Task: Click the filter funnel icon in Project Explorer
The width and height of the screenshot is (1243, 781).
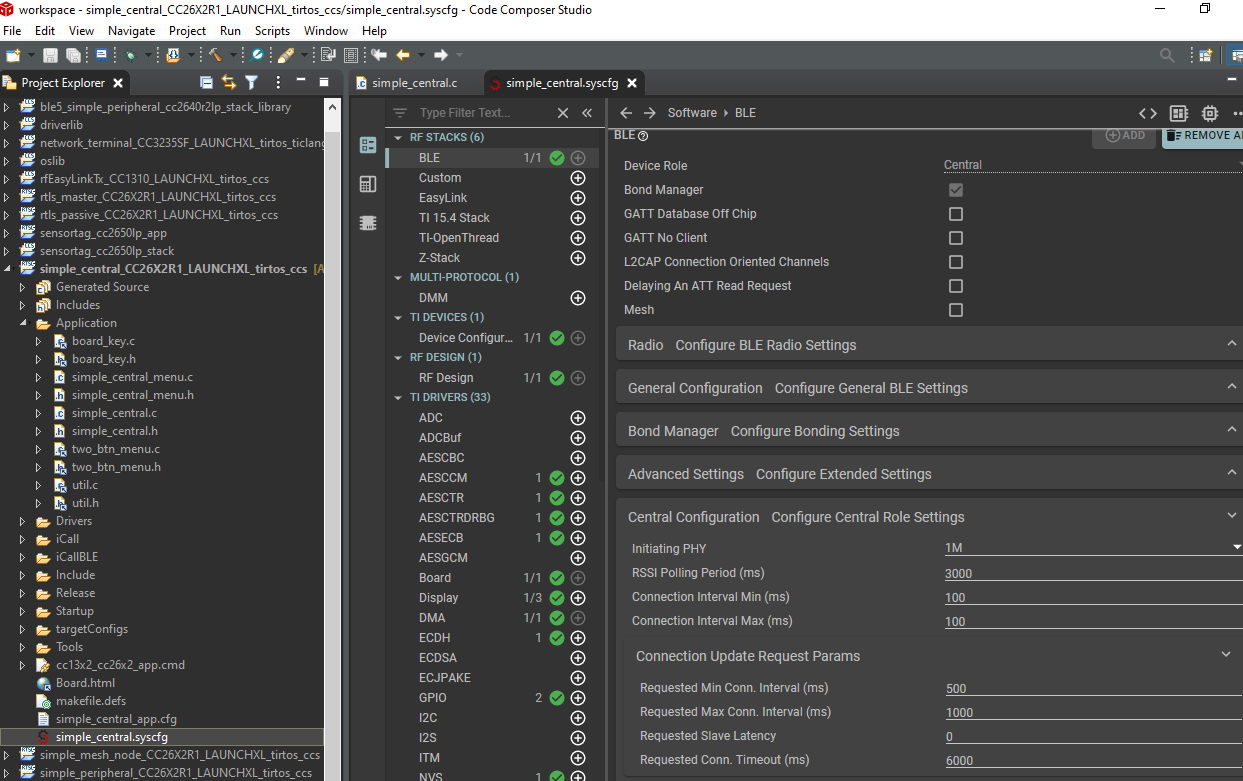Action: [251, 83]
